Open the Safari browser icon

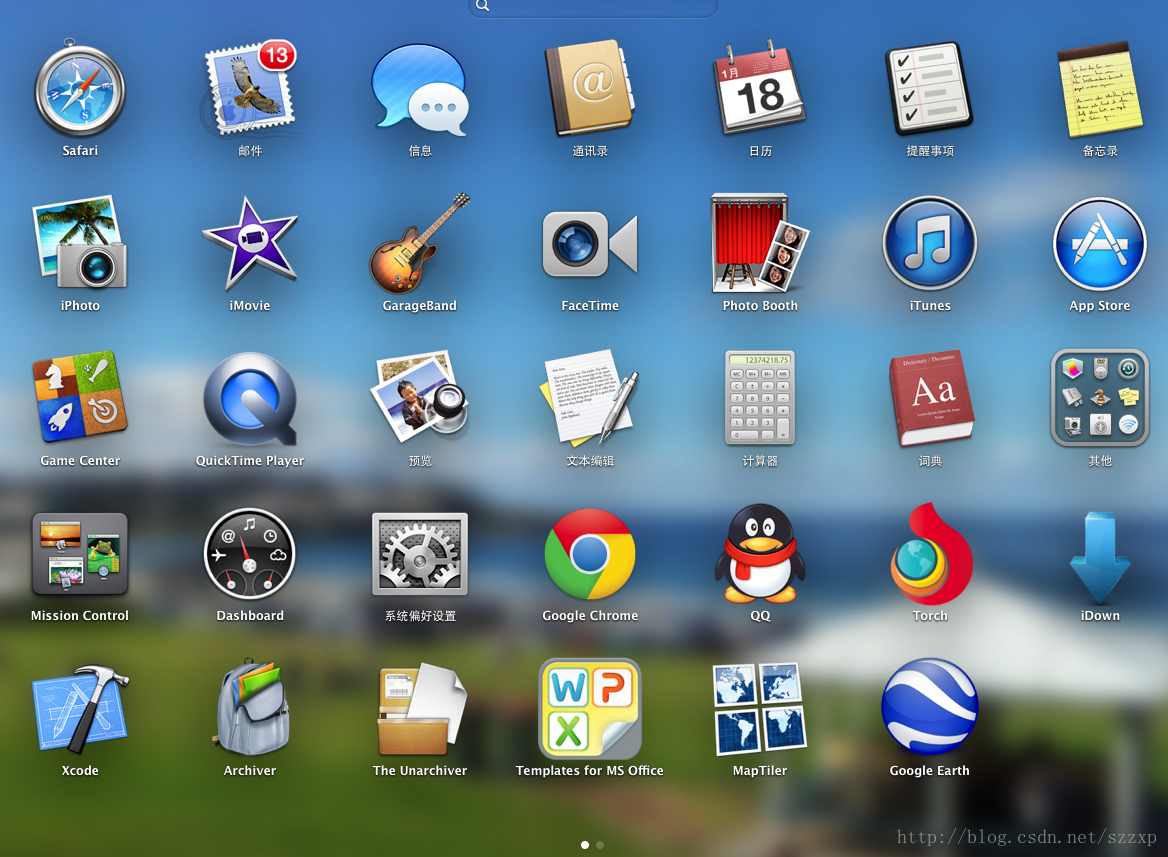point(80,89)
